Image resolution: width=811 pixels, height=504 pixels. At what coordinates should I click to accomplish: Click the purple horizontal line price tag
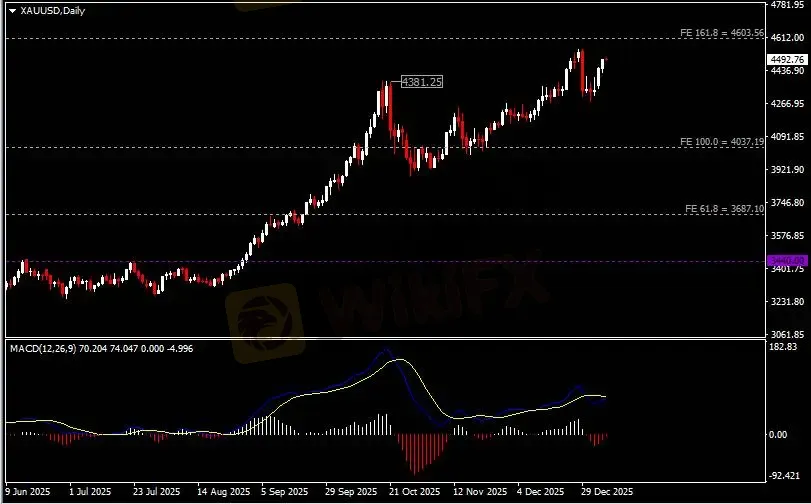coord(787,260)
